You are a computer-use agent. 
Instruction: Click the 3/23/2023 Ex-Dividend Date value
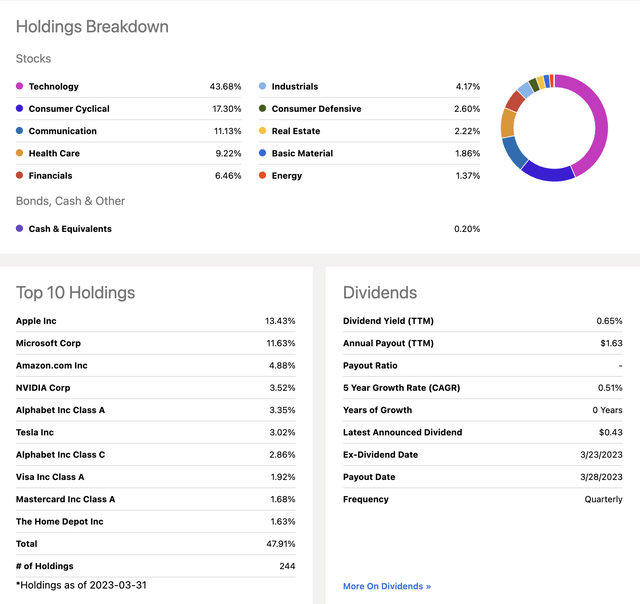coord(601,455)
